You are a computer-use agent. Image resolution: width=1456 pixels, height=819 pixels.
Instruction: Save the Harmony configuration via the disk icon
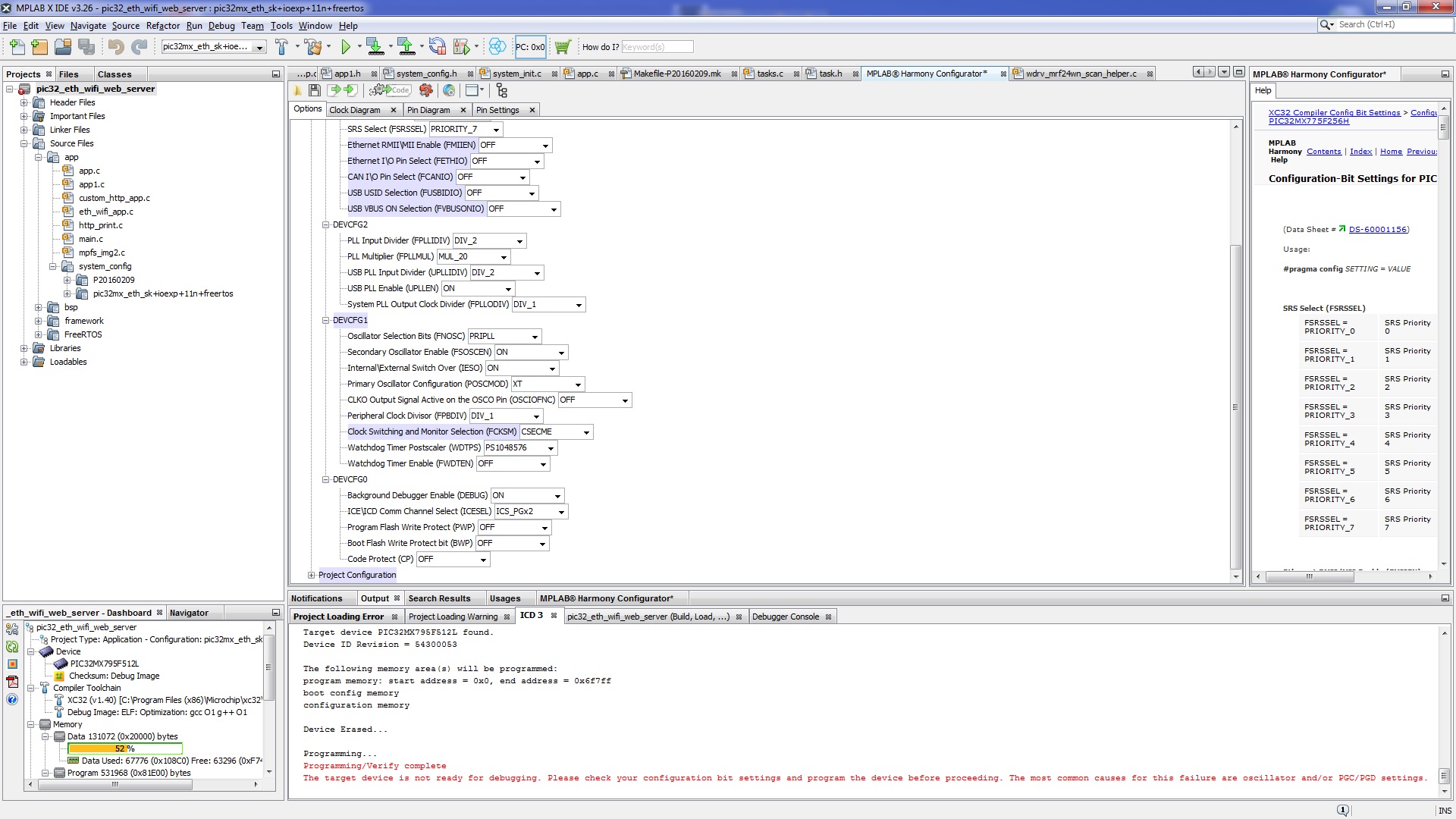point(315,90)
